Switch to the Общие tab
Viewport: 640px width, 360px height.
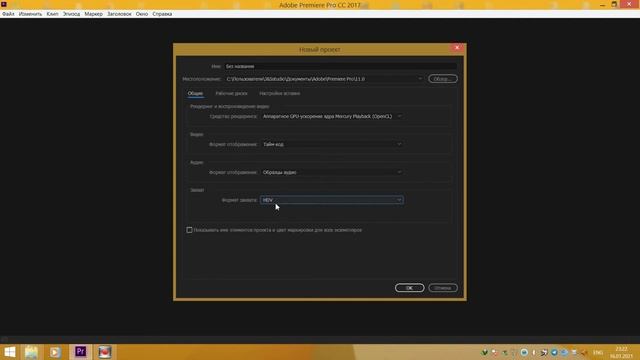195,93
